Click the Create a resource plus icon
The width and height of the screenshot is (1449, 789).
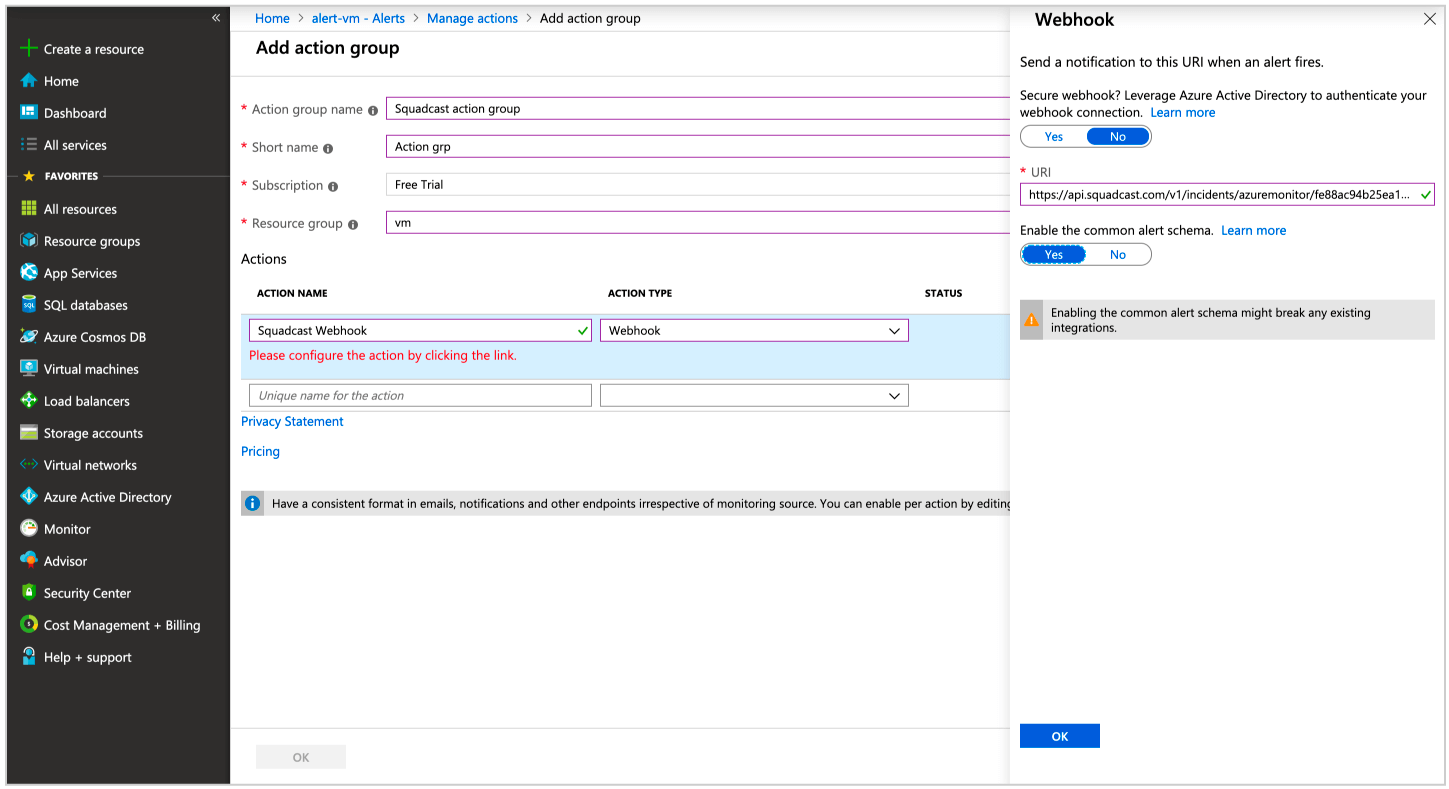click(29, 49)
